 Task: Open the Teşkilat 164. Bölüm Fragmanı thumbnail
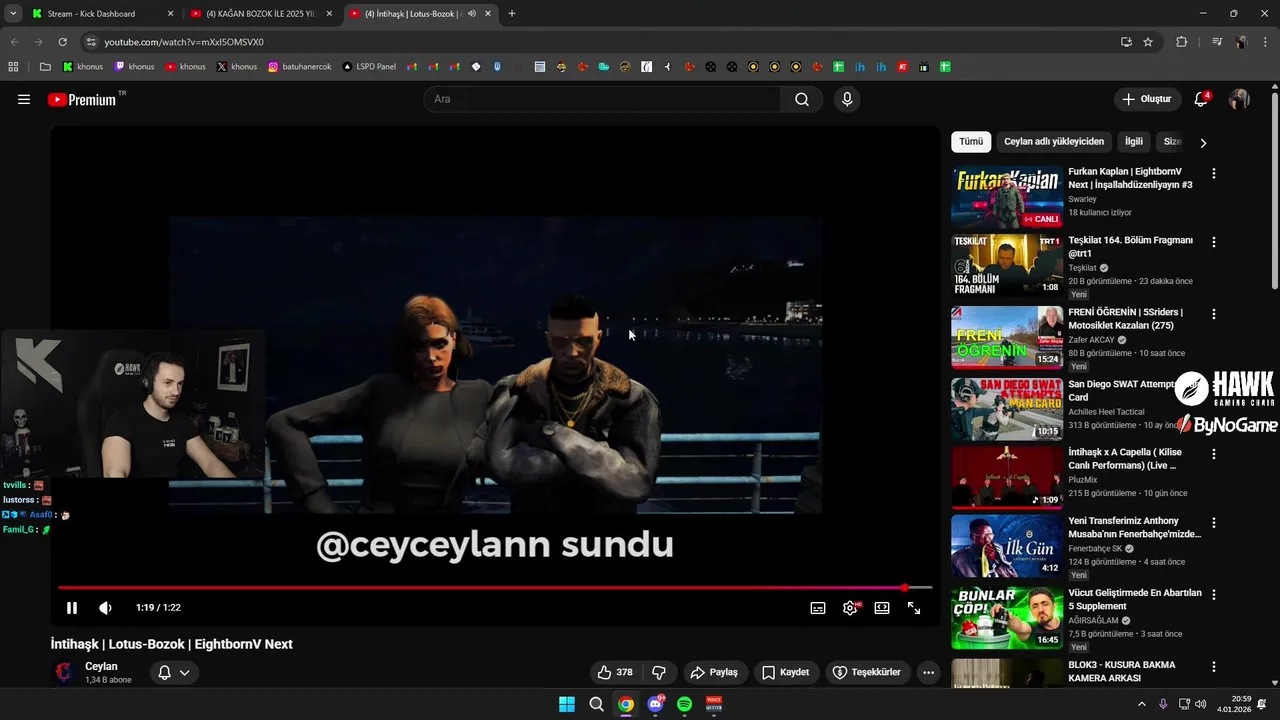[1007, 266]
